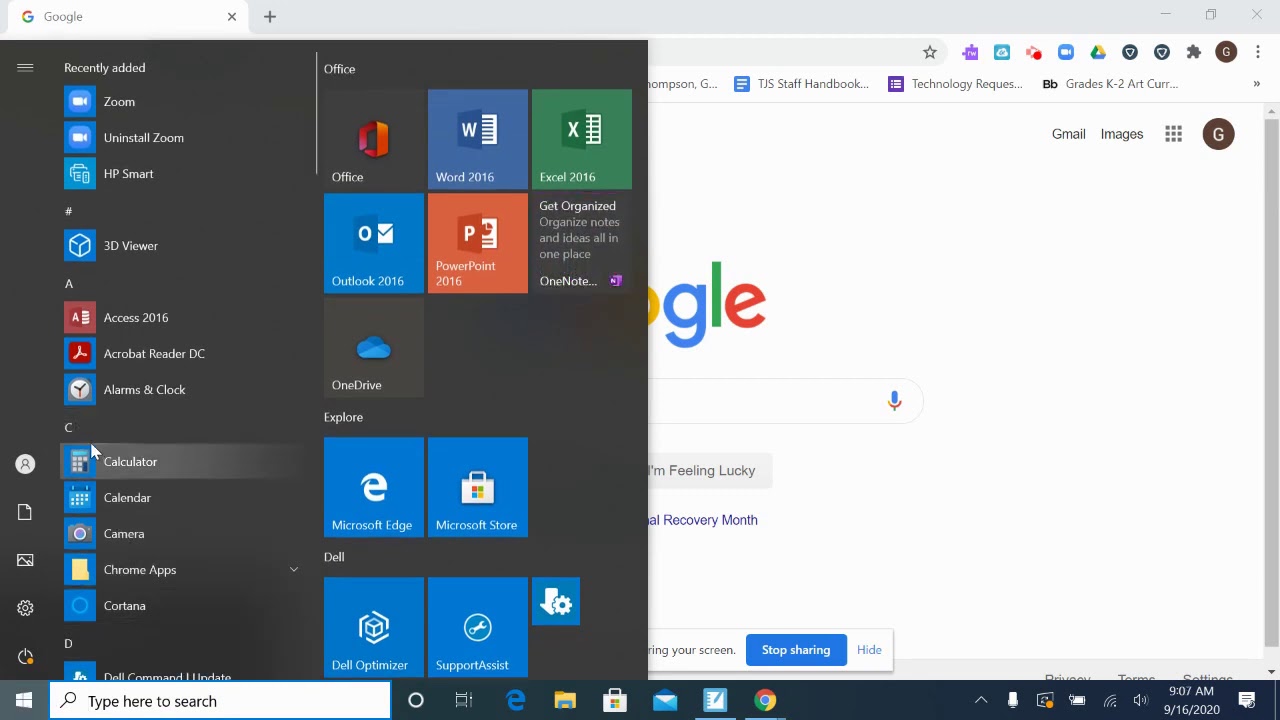Open File Explorer from taskbar

coord(565,701)
